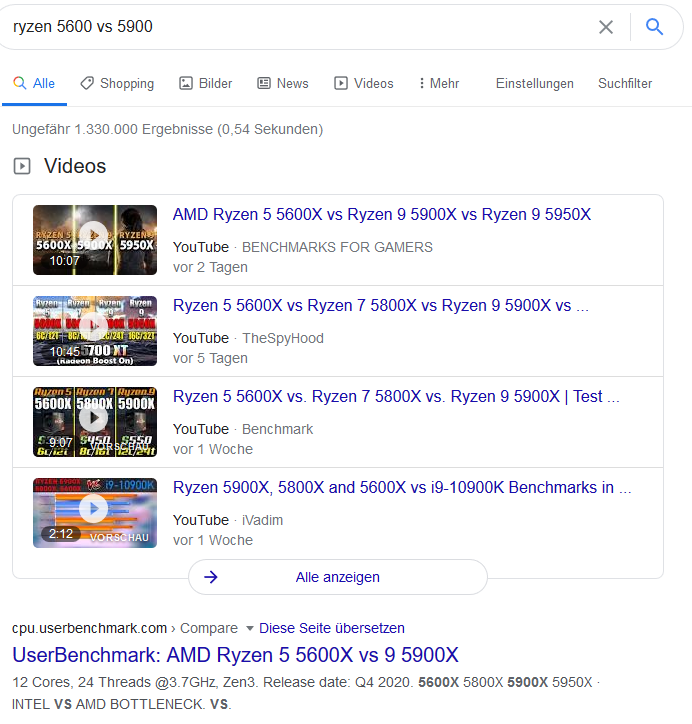The image size is (692, 724).
Task: Click Diese Seite übersetzen link
Action: coord(331,628)
